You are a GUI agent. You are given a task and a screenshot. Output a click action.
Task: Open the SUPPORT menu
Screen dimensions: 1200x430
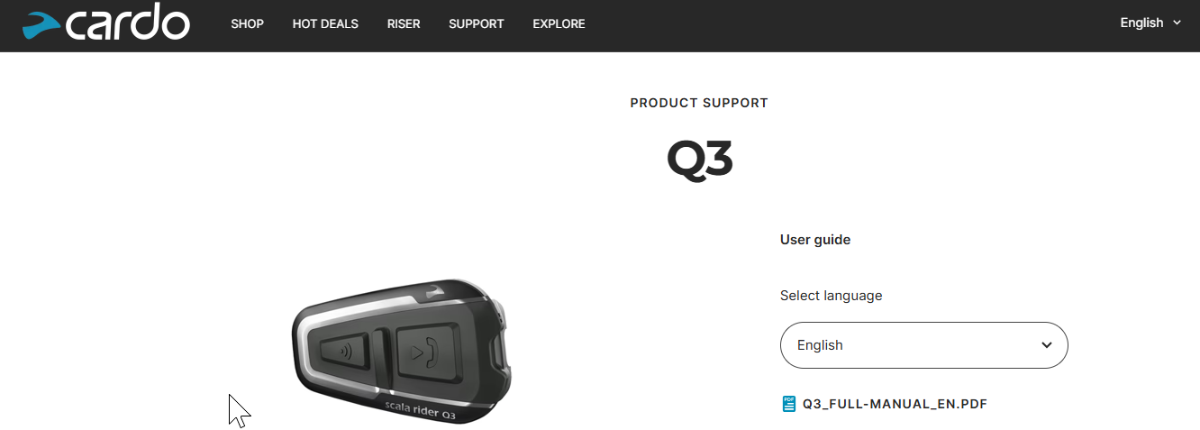click(476, 24)
